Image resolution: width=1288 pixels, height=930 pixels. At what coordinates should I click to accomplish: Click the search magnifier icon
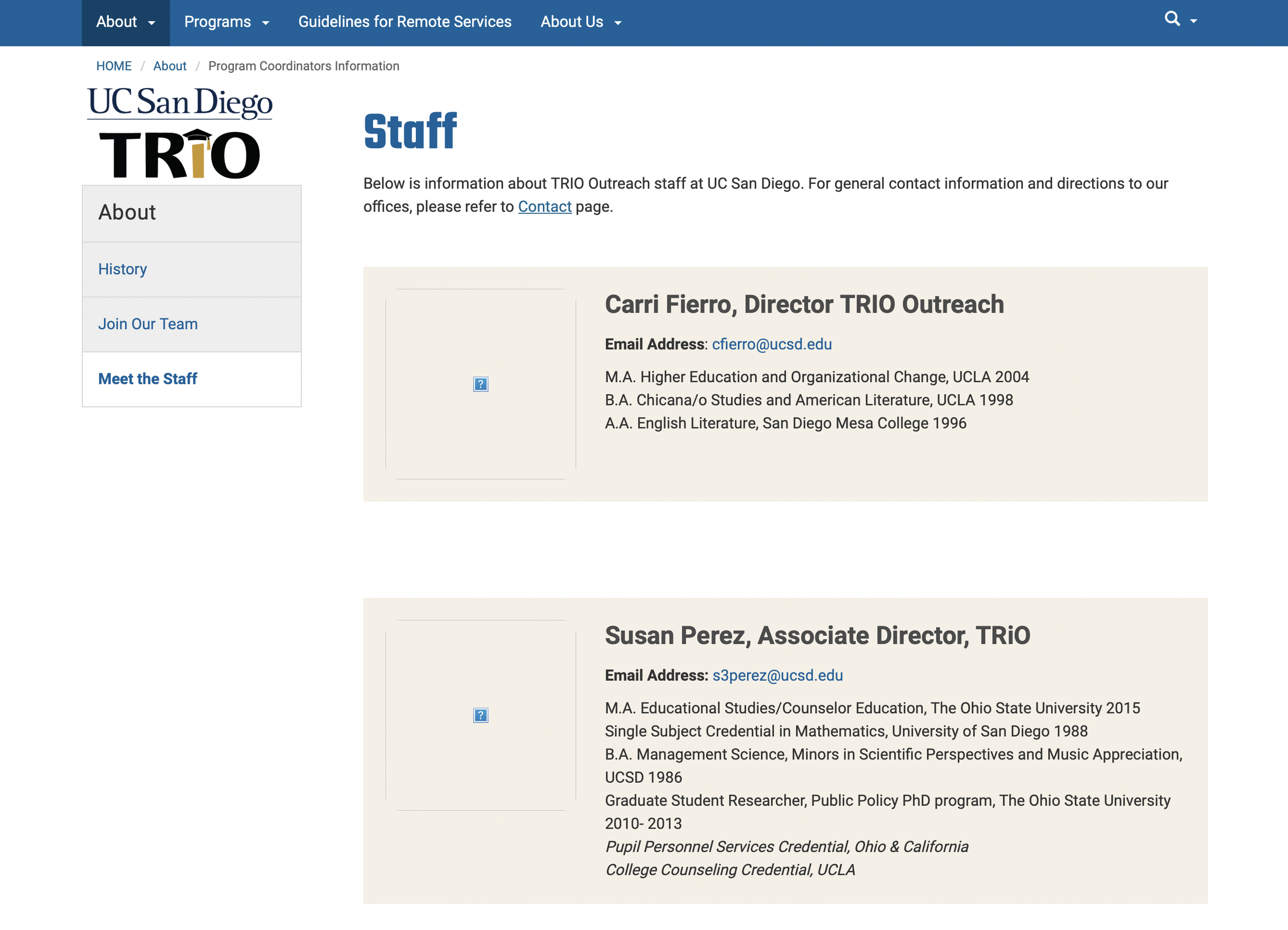(x=1172, y=19)
